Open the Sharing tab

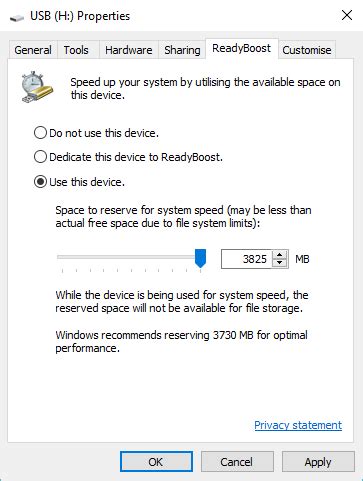click(x=182, y=50)
